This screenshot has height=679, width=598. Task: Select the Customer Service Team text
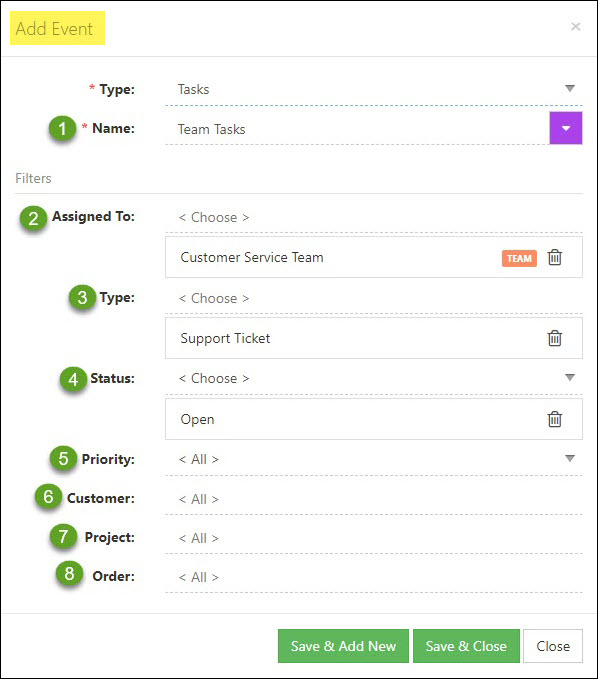click(x=252, y=257)
